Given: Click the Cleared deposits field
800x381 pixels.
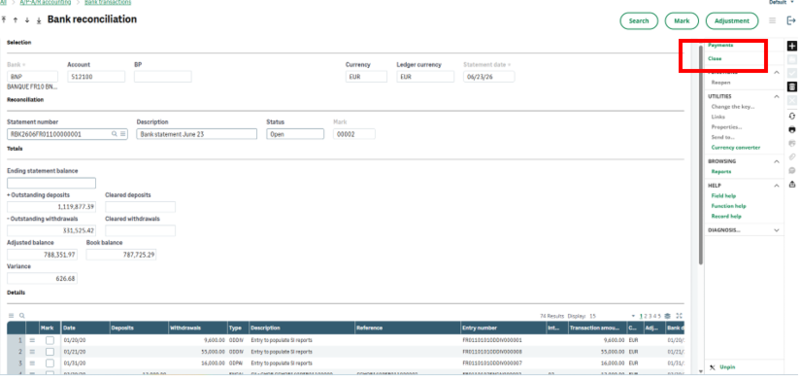Looking at the screenshot, I should (140, 207).
